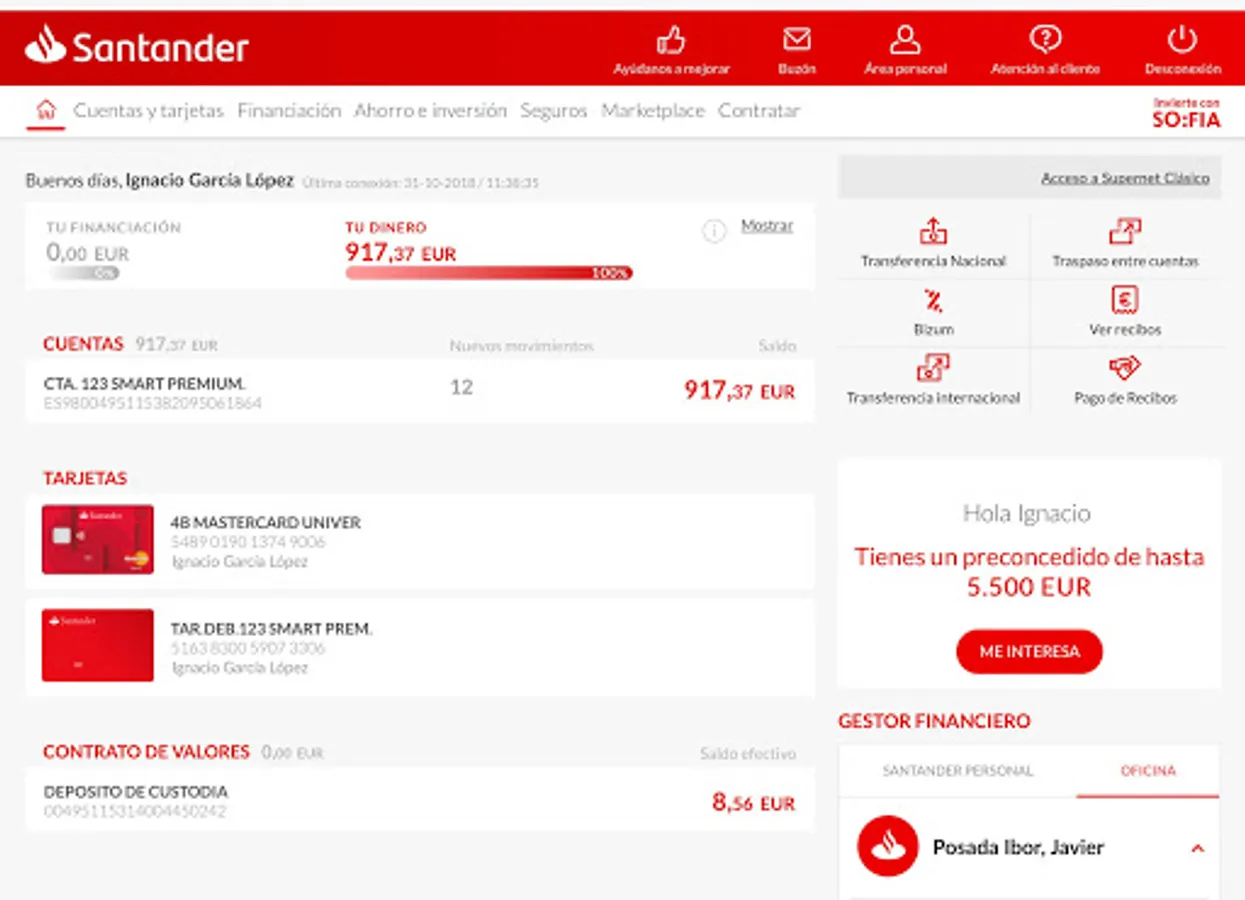Open the TAR.DEB.123 SMART PREM. card name

[271, 629]
